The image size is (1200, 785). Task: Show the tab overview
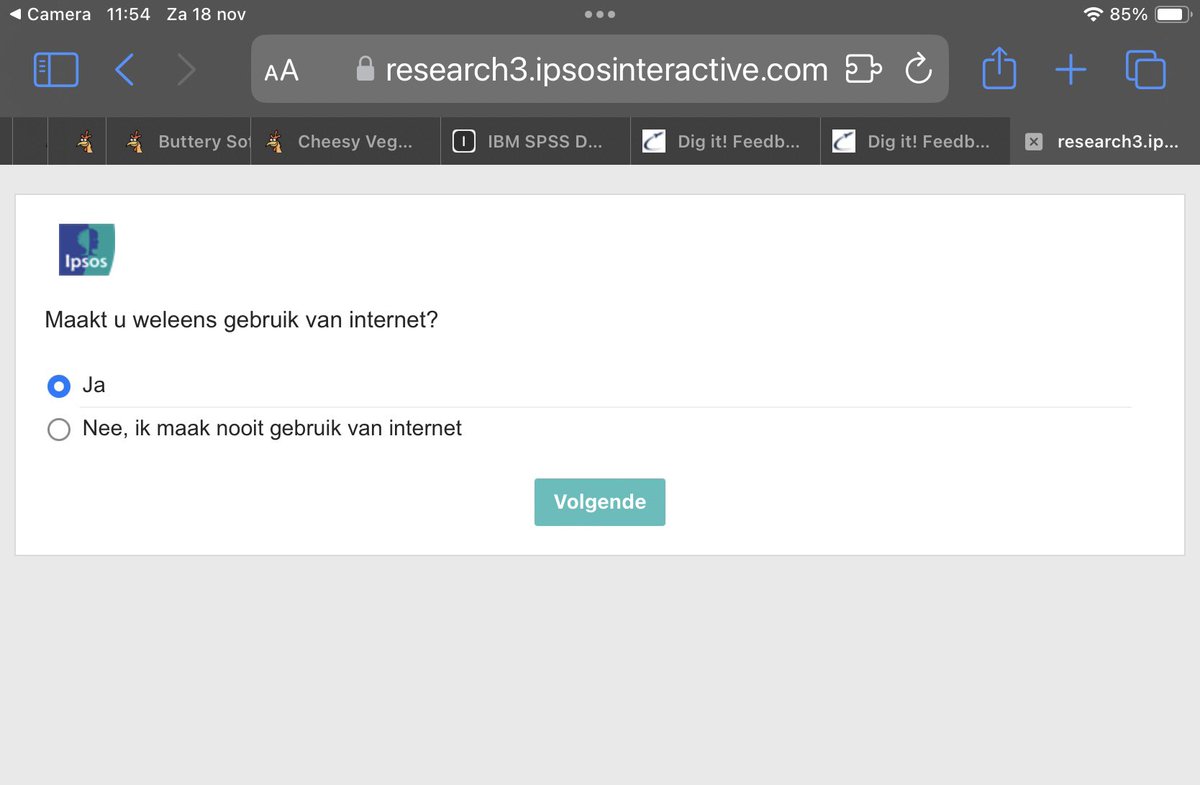click(x=1146, y=70)
